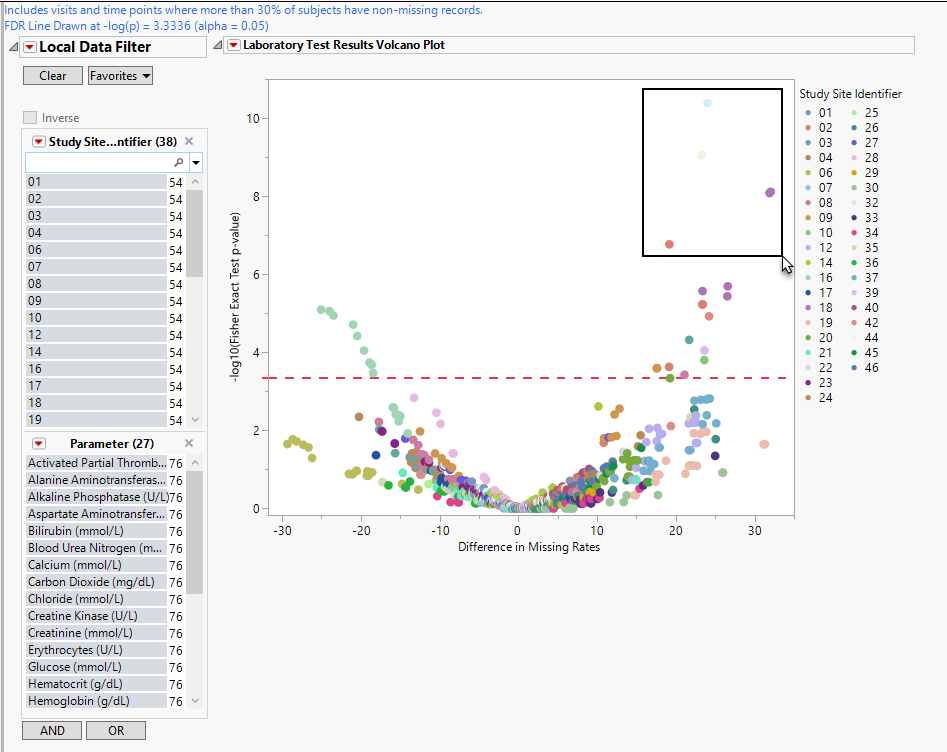Remove the Study Site Identifier filter with X
Viewport: 947px width, 752px height.
pos(189,142)
